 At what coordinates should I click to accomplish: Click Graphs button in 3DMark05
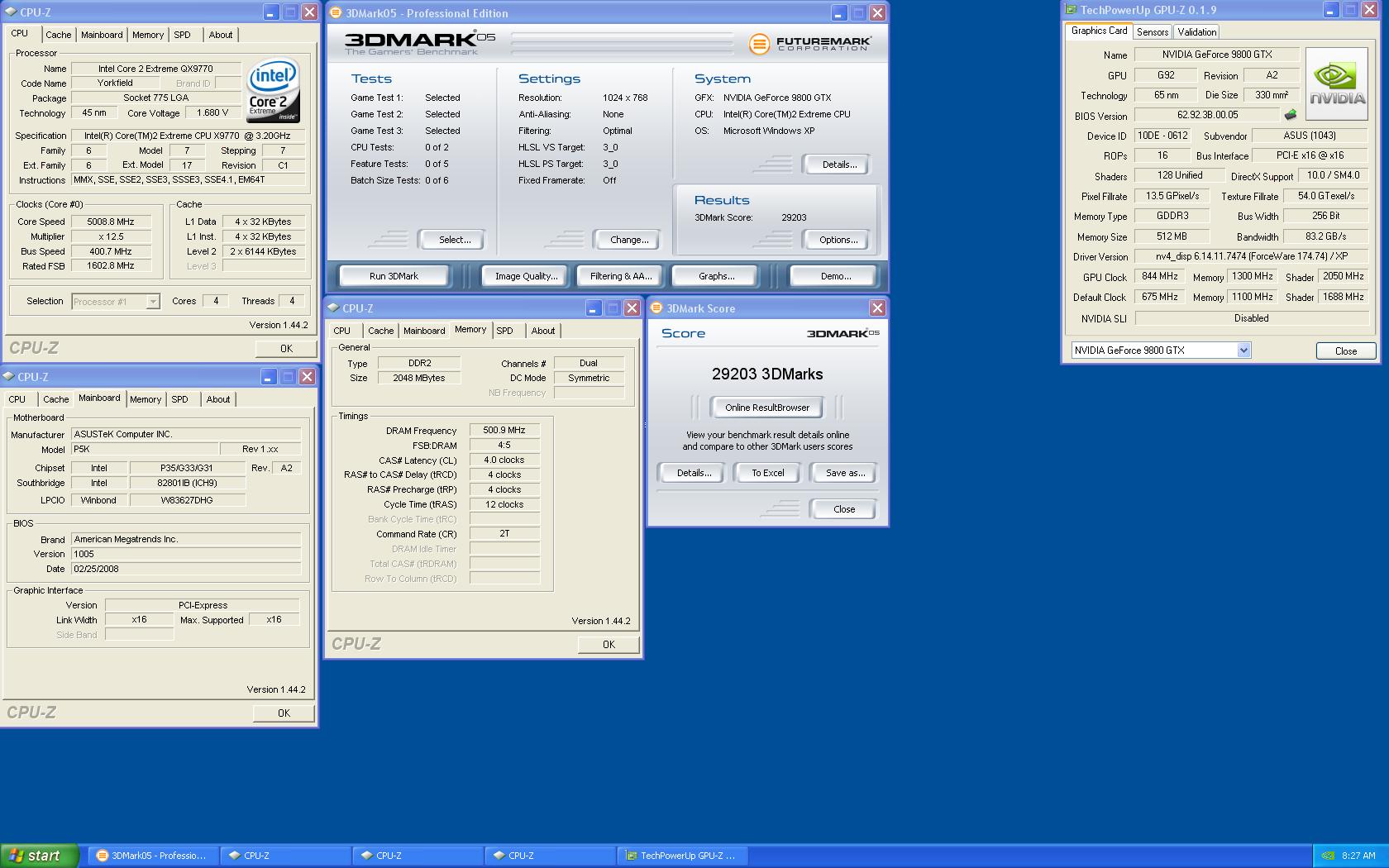tap(716, 276)
